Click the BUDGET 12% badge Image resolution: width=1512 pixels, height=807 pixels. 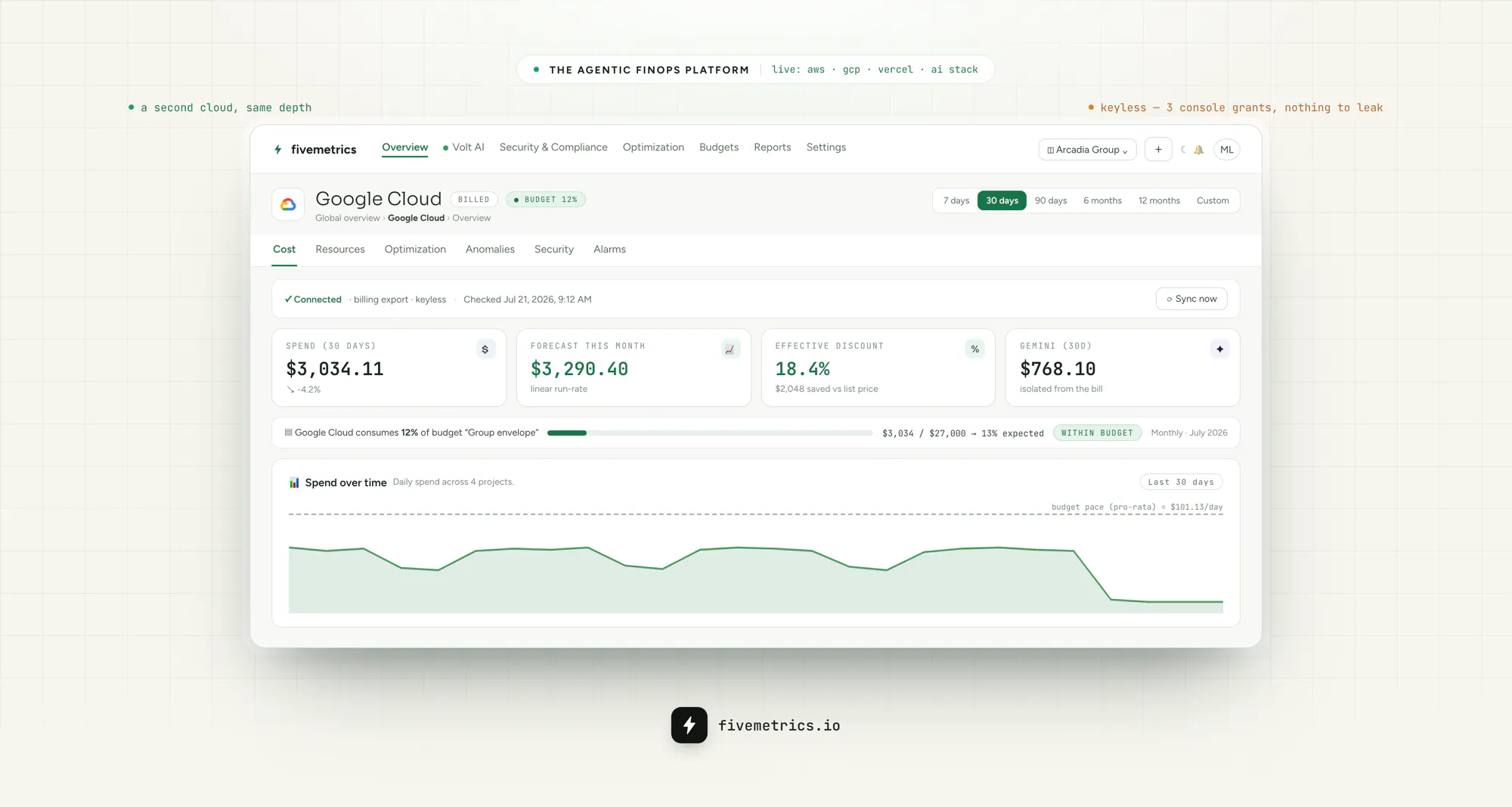[546, 200]
